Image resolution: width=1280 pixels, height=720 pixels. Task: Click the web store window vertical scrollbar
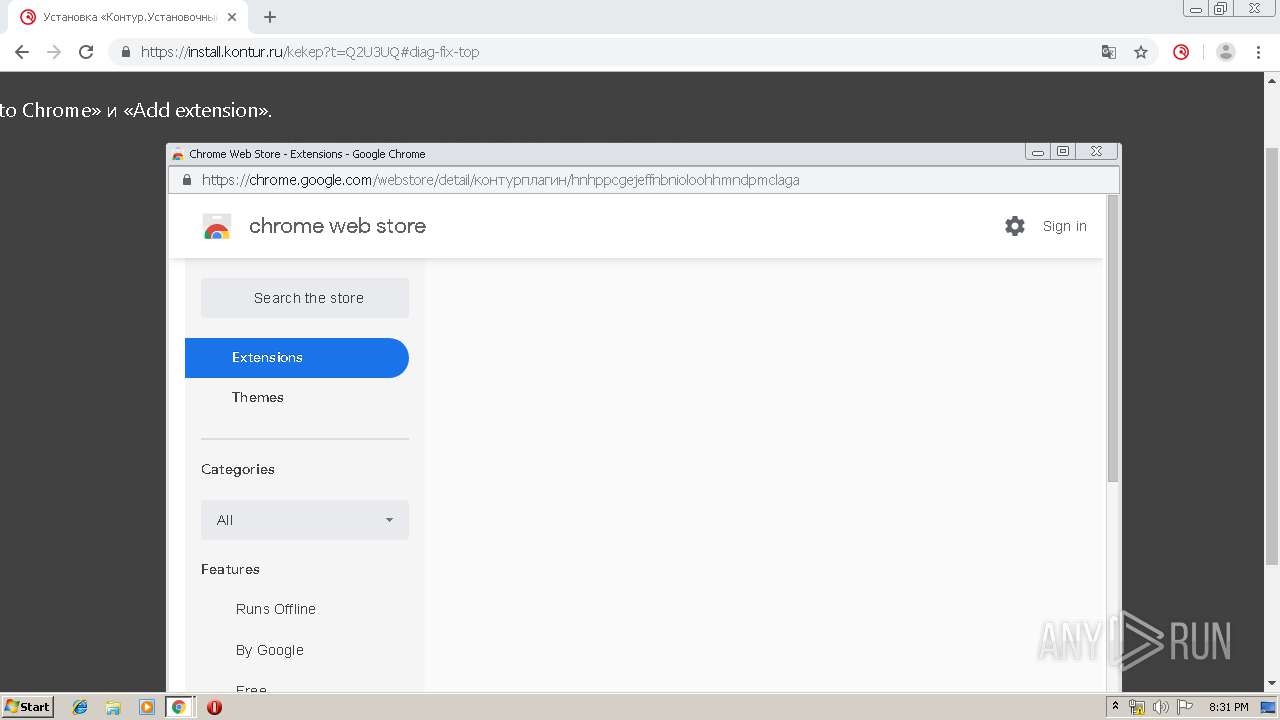pos(1112,340)
